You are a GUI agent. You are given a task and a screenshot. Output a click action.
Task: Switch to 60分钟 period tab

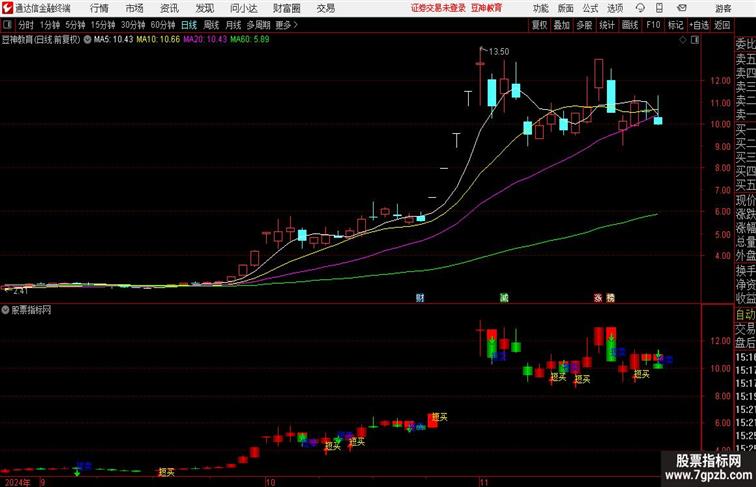(x=163, y=25)
